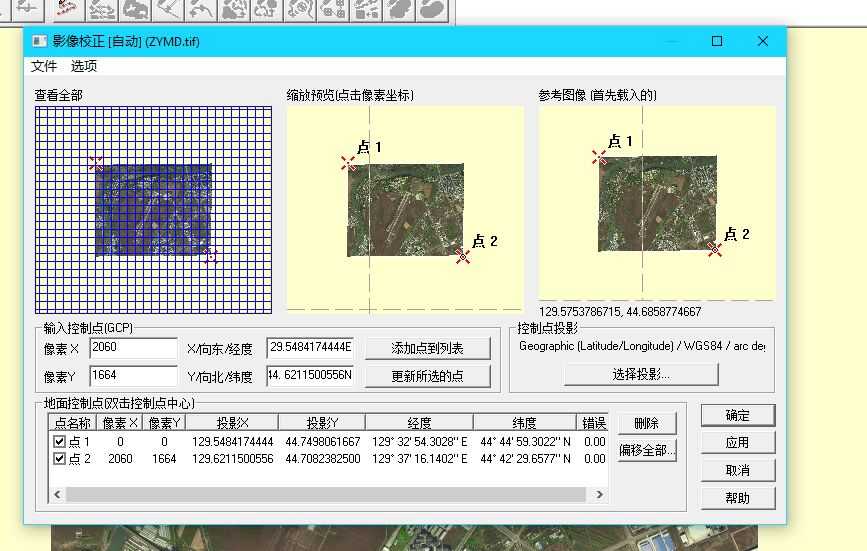Image resolution: width=867 pixels, height=551 pixels.
Task: Click the 点 1 marker in zoom preview
Action: 348,163
